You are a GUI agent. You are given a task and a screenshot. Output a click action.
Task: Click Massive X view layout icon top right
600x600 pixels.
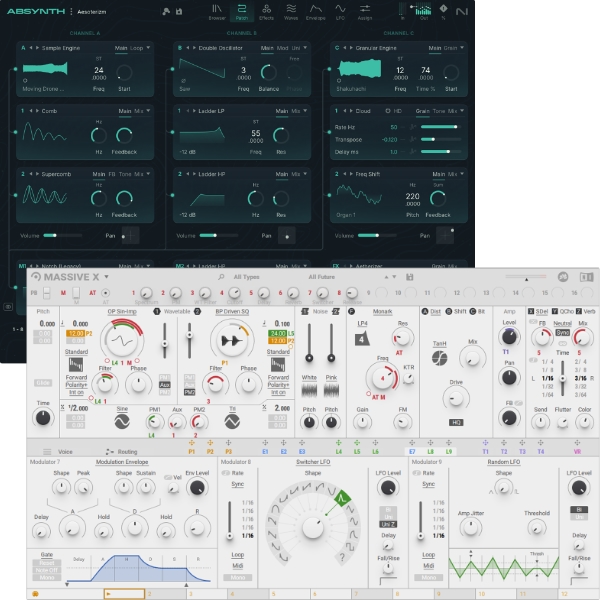point(586,277)
